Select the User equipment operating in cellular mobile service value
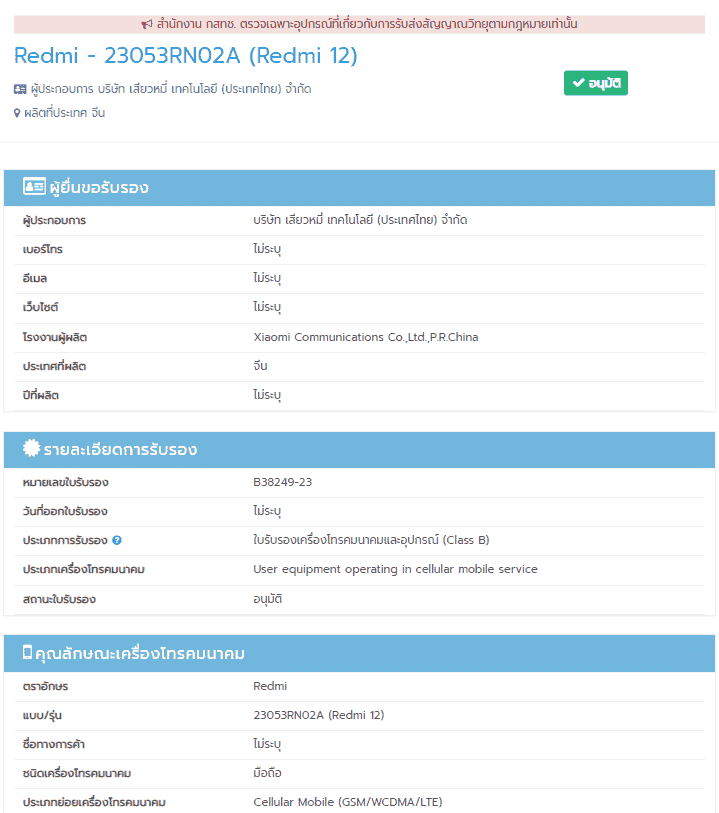Image resolution: width=719 pixels, height=813 pixels. click(x=395, y=569)
